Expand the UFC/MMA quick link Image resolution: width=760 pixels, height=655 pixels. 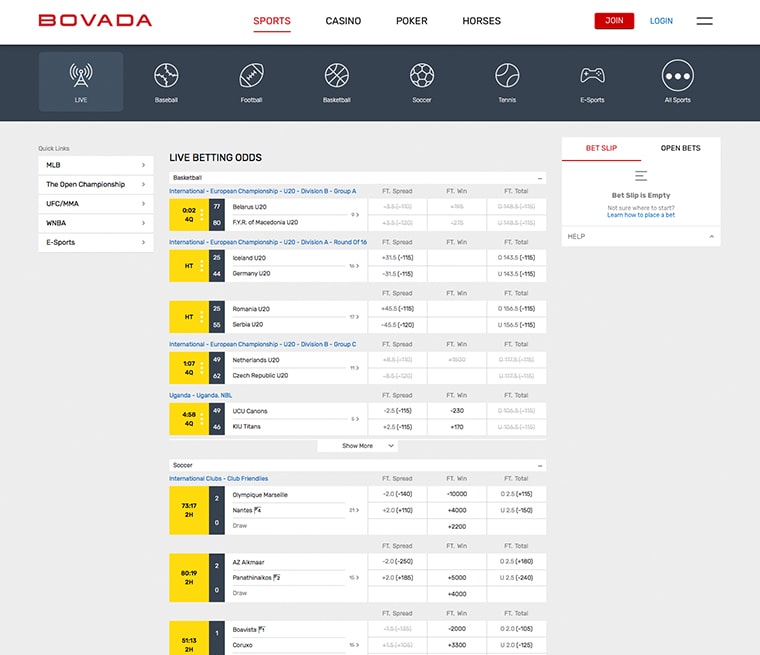tap(96, 204)
